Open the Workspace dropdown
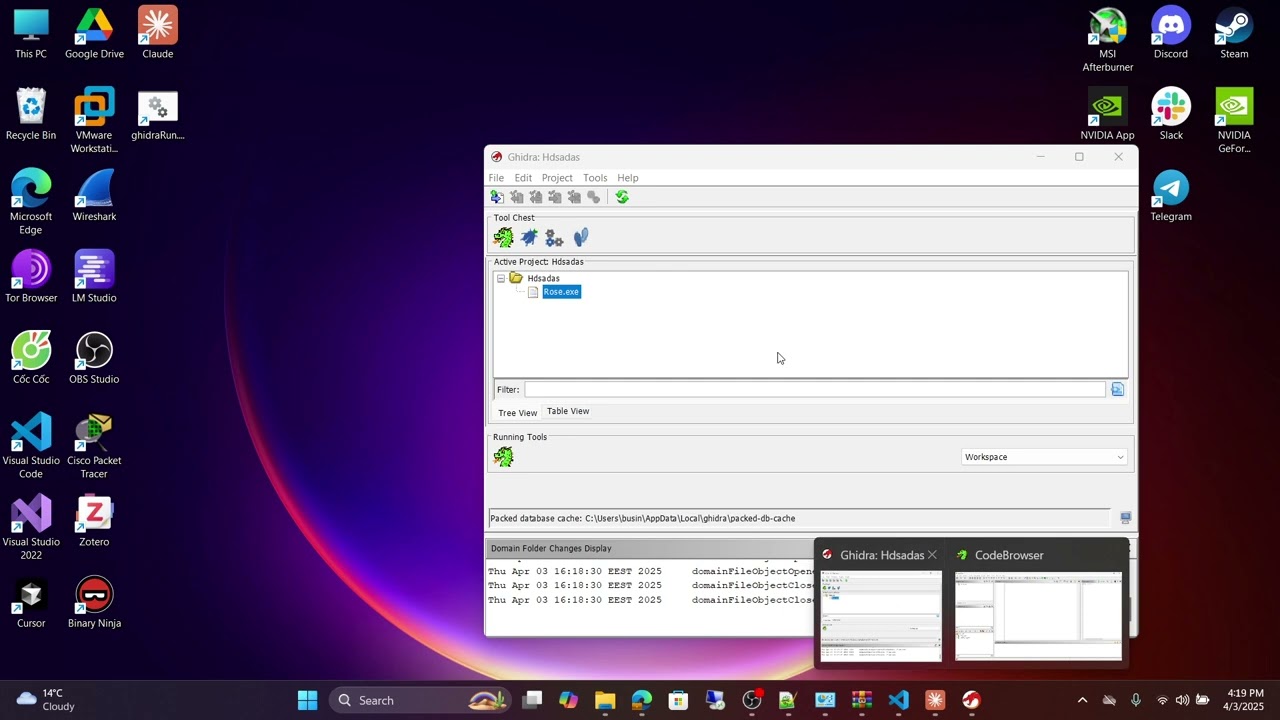 [x=1044, y=457]
